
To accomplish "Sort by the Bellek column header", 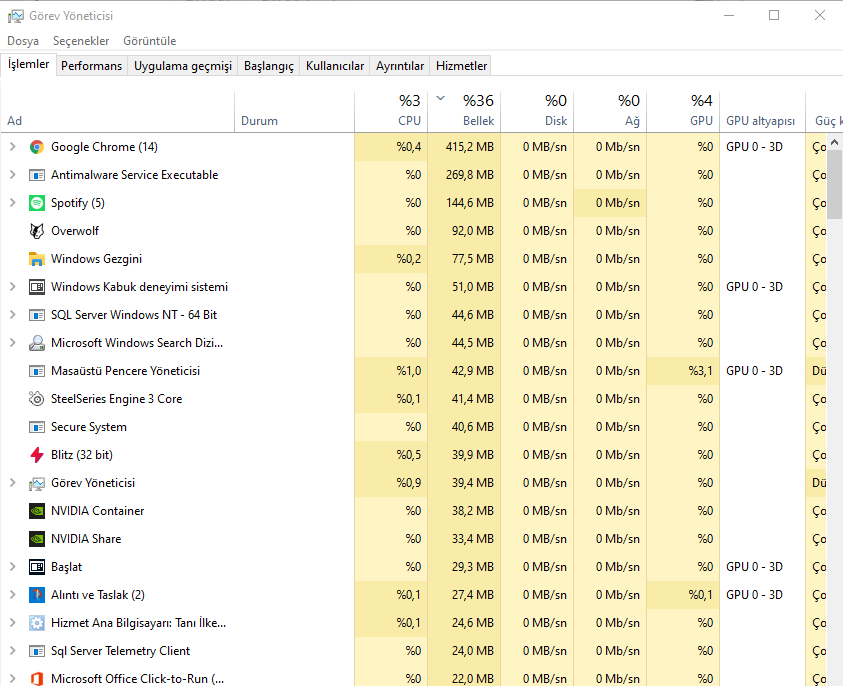I will (465, 111).
